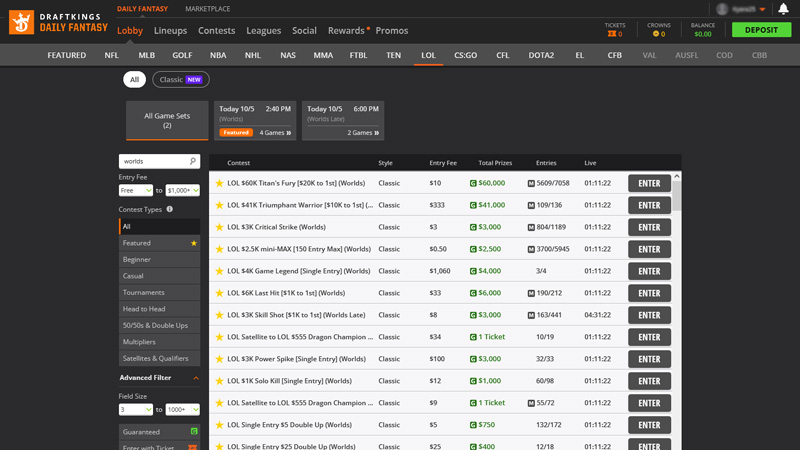Enter the LOL $3K Critical Strike contest
Viewport: 800px width, 450px height.
click(x=649, y=227)
